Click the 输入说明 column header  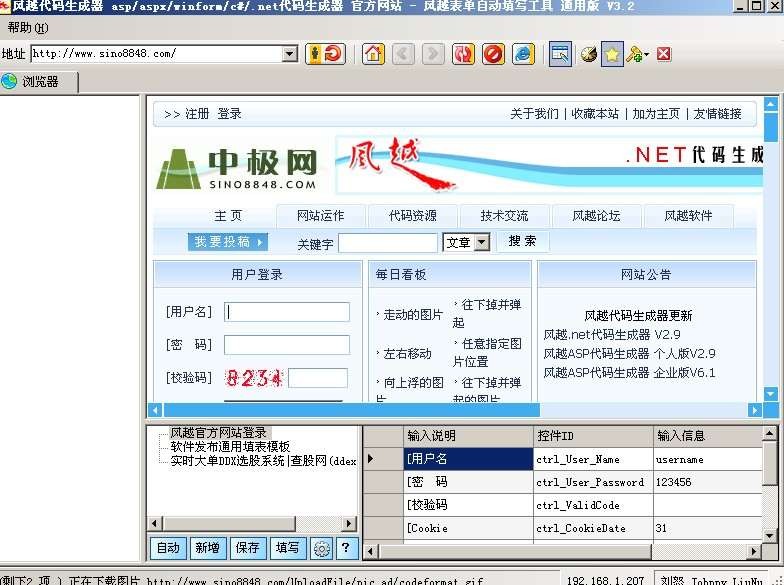(468, 436)
